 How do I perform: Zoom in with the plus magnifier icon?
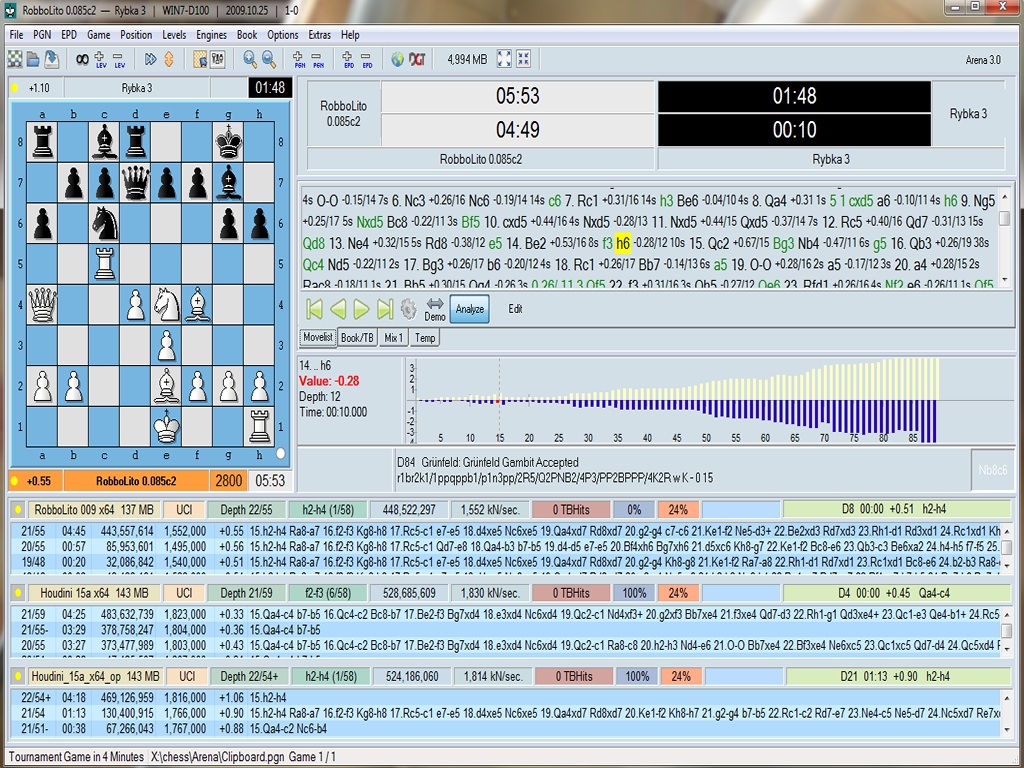point(249,59)
